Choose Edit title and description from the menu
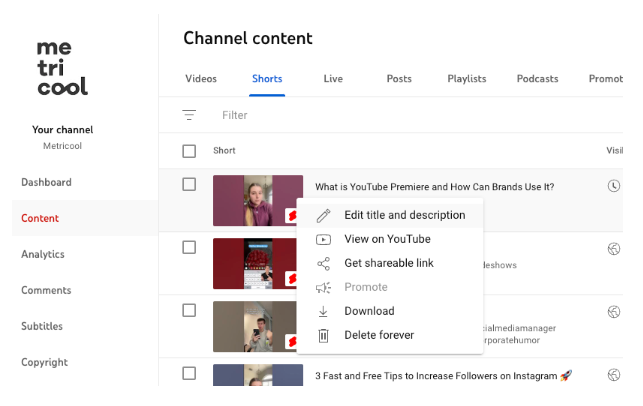 [x=390, y=215]
